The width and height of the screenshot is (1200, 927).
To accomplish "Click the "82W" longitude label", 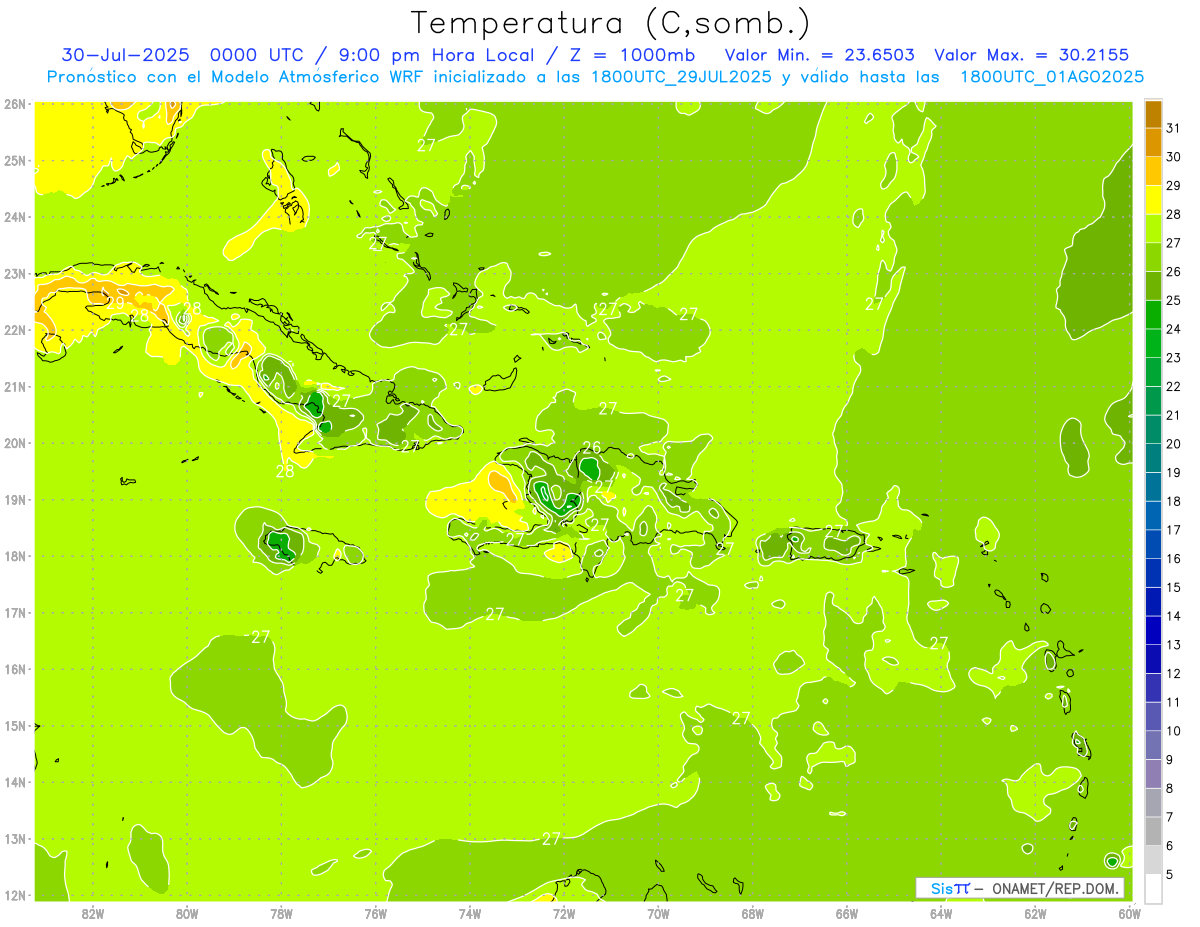I will 92,913.
